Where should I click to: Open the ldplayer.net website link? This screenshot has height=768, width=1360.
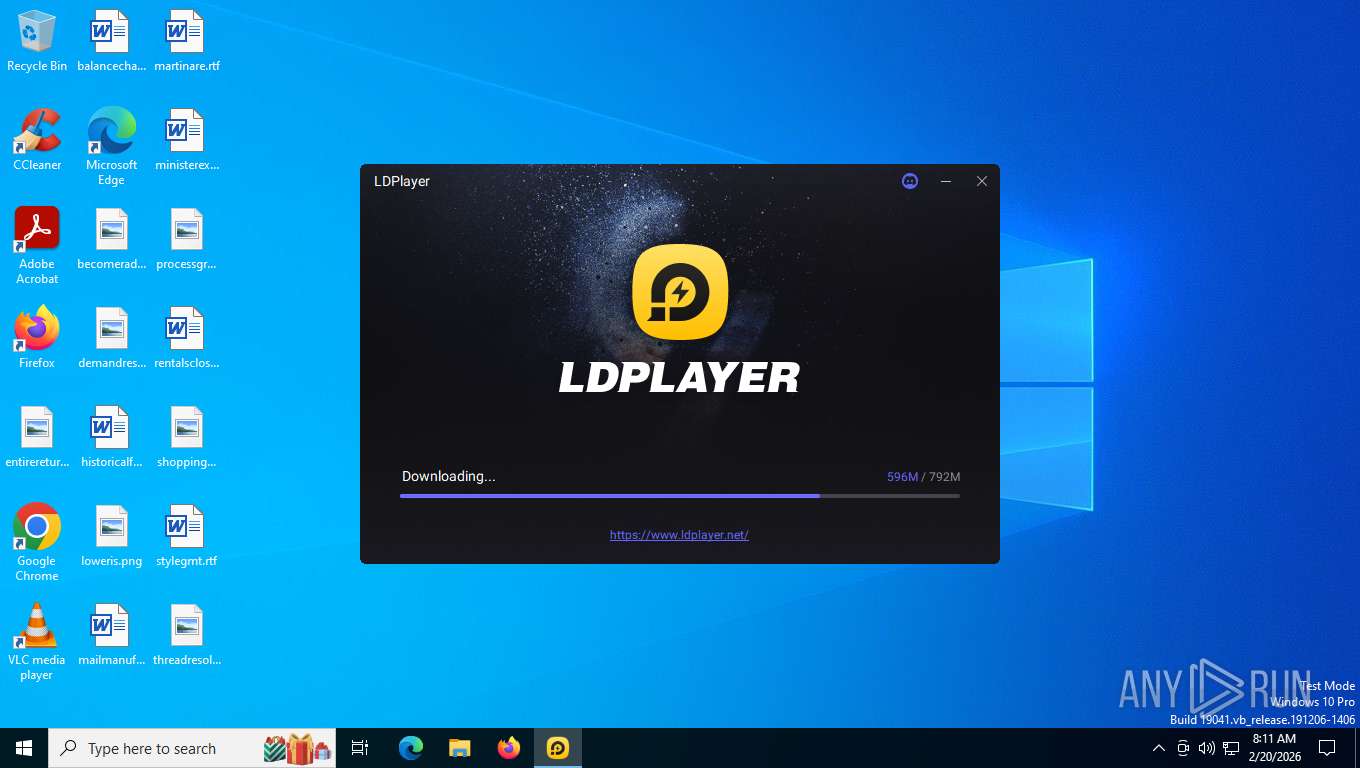(x=679, y=535)
